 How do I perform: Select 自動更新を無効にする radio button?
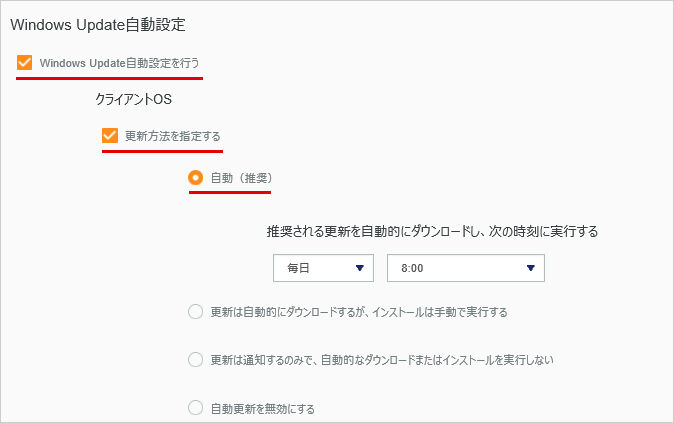[196, 408]
